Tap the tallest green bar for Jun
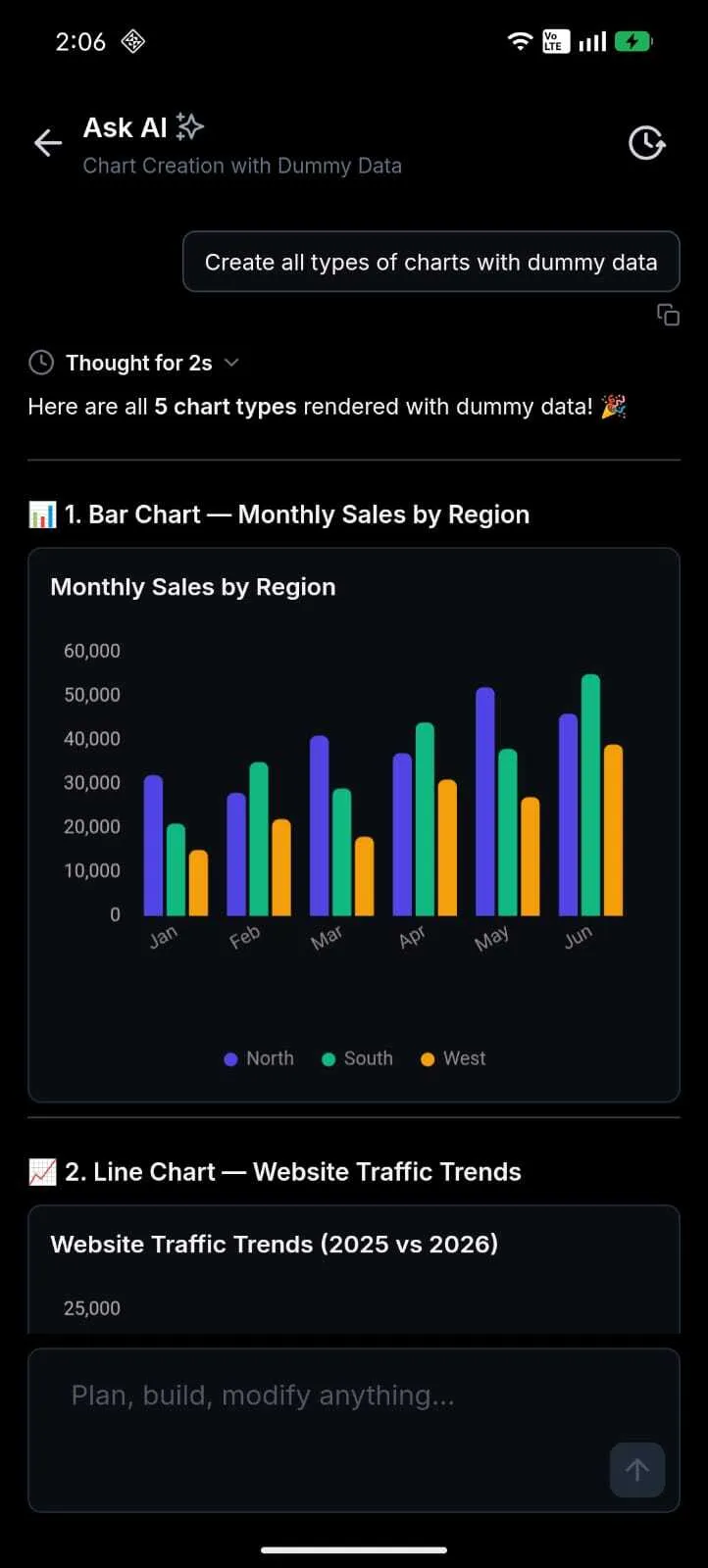This screenshot has width=708, height=1568. pyautogui.click(x=590, y=795)
